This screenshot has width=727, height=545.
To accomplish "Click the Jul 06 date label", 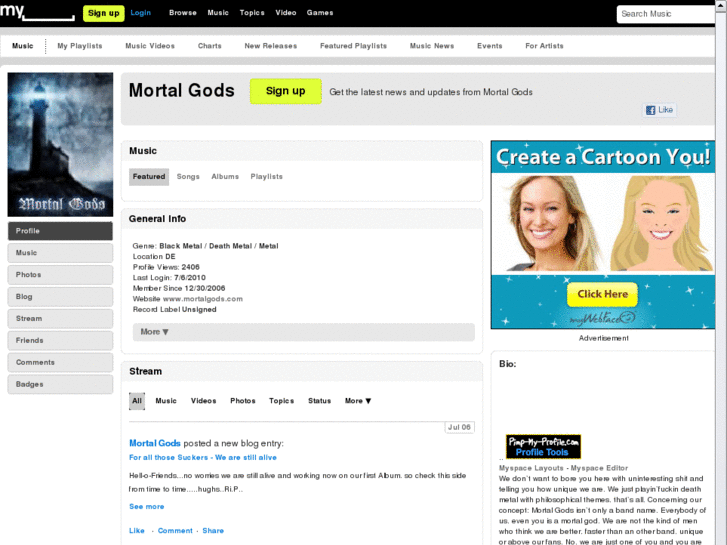I will [x=459, y=427].
